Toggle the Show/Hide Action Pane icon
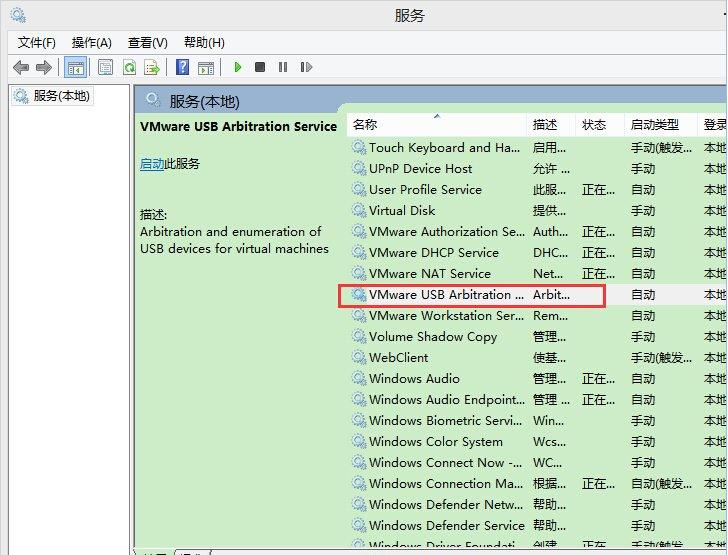This screenshot has width=728, height=555. click(205, 67)
